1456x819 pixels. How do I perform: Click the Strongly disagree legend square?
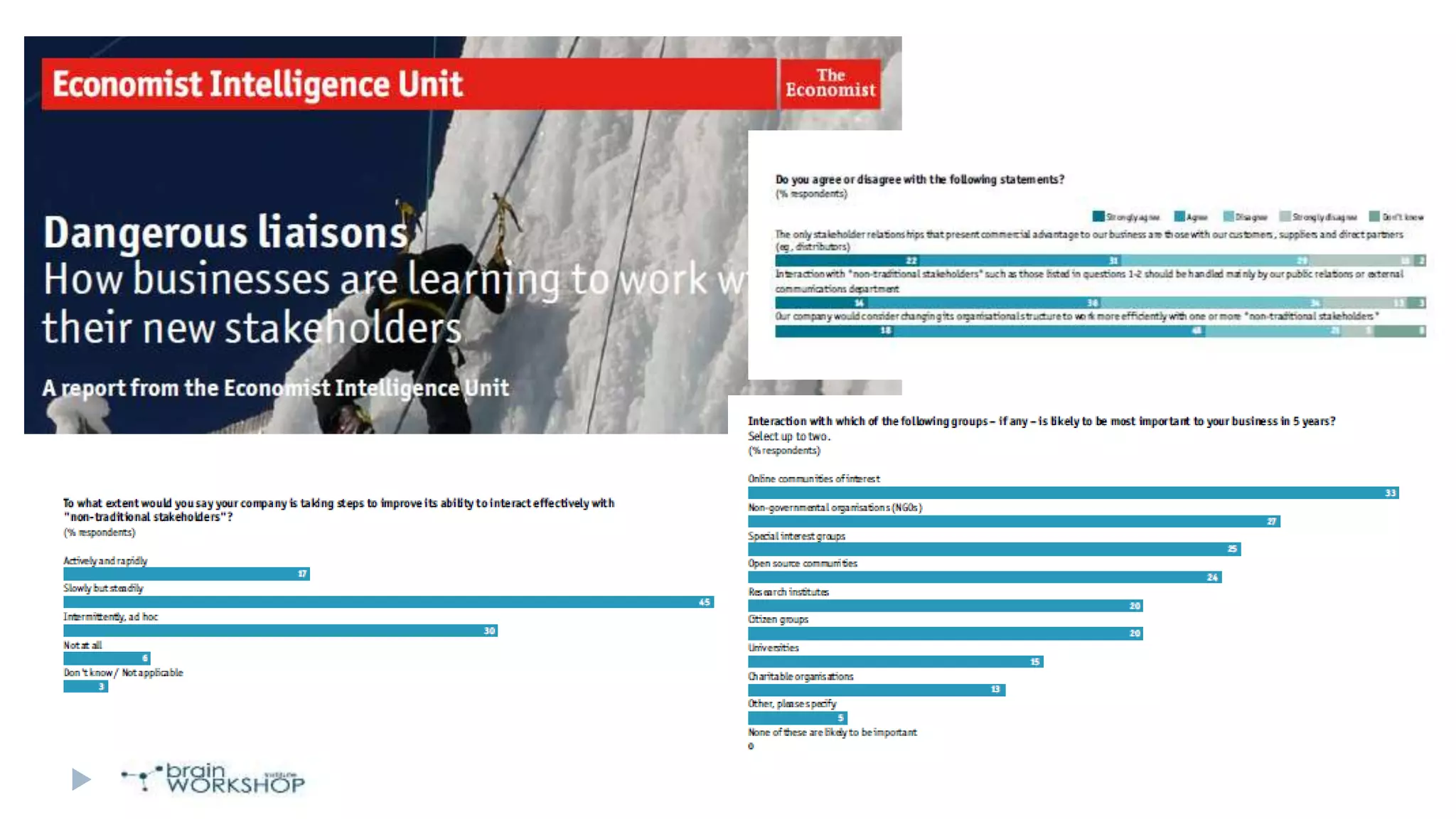click(x=1285, y=216)
